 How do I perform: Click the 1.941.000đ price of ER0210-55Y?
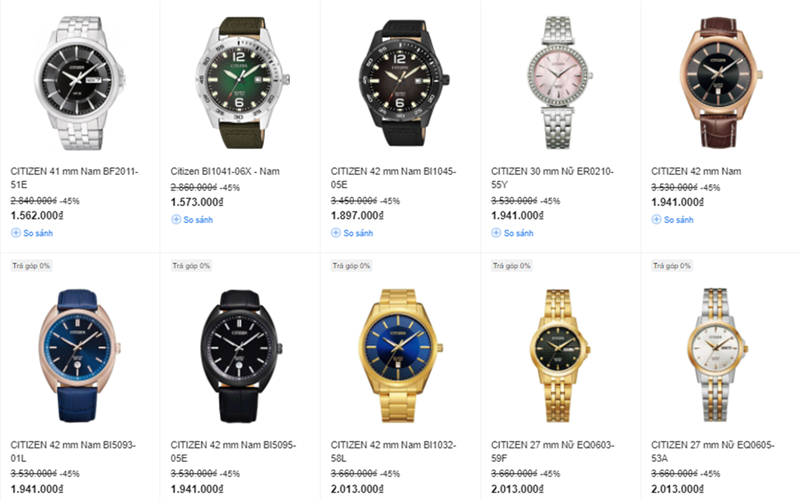[x=517, y=216]
